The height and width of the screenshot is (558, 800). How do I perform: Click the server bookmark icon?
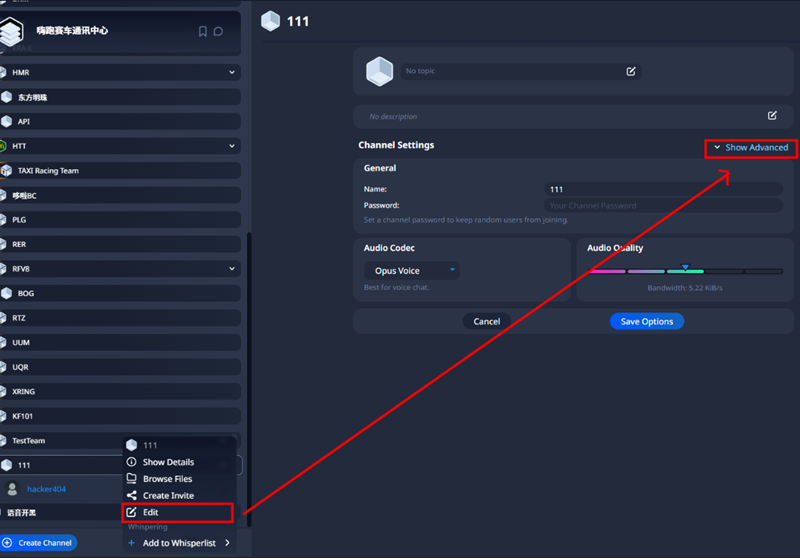pos(203,31)
